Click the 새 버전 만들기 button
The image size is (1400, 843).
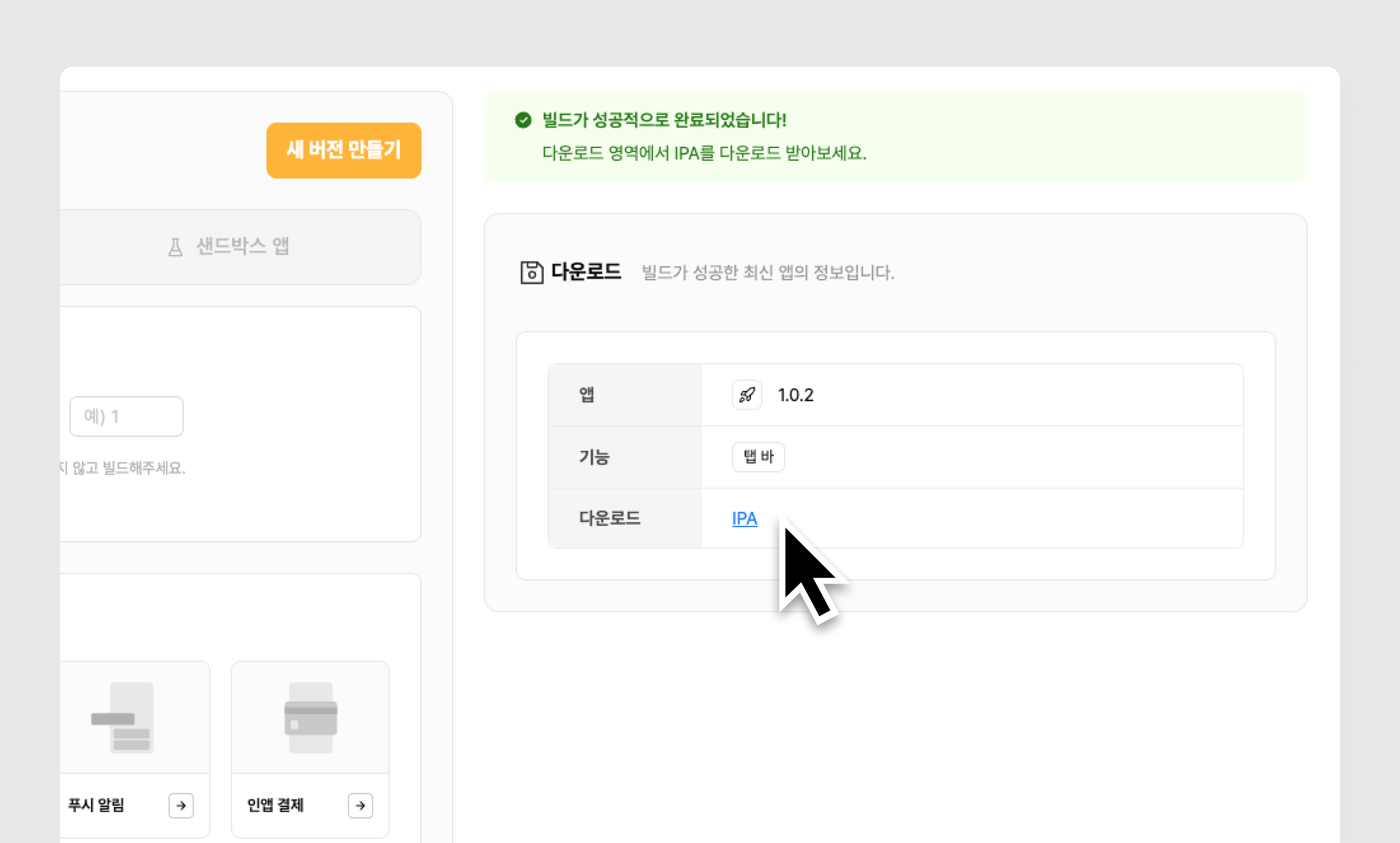point(343,150)
